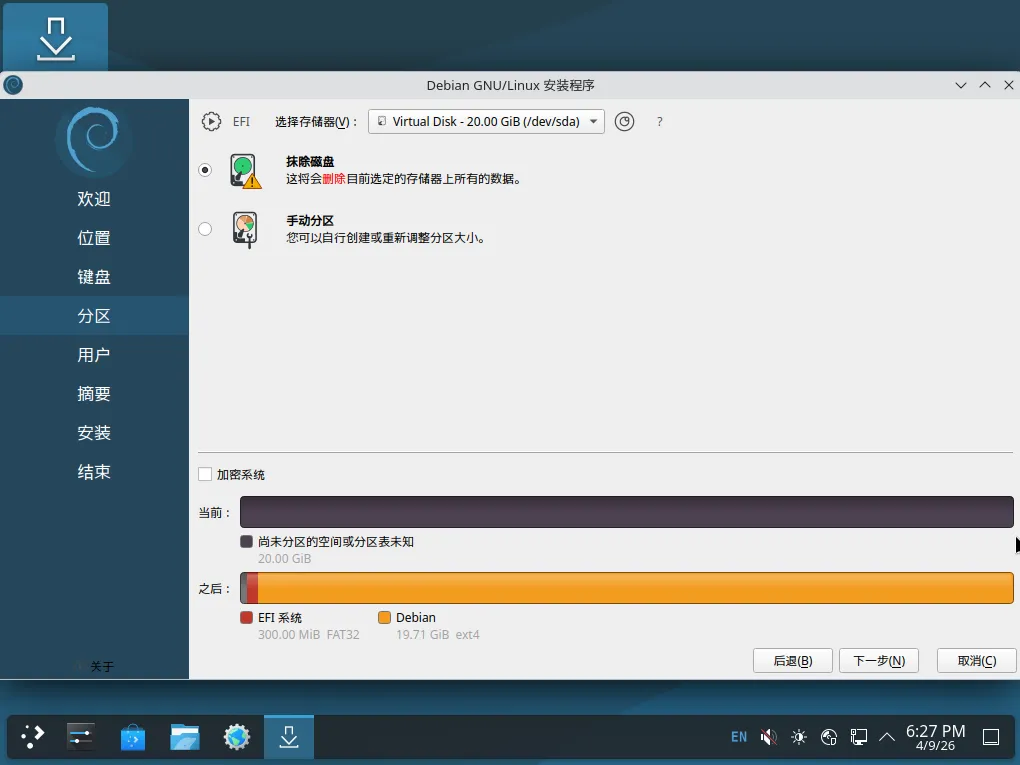This screenshot has height=765, width=1020.
Task: Click the erase disk drive icon
Action: pos(245,171)
